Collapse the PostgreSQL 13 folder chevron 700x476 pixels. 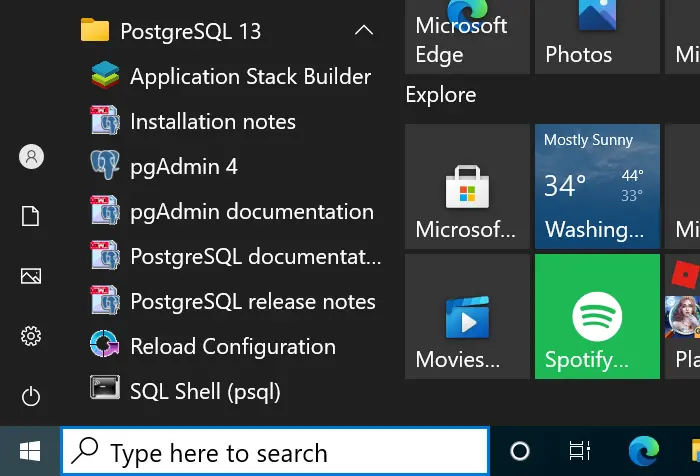(x=364, y=30)
